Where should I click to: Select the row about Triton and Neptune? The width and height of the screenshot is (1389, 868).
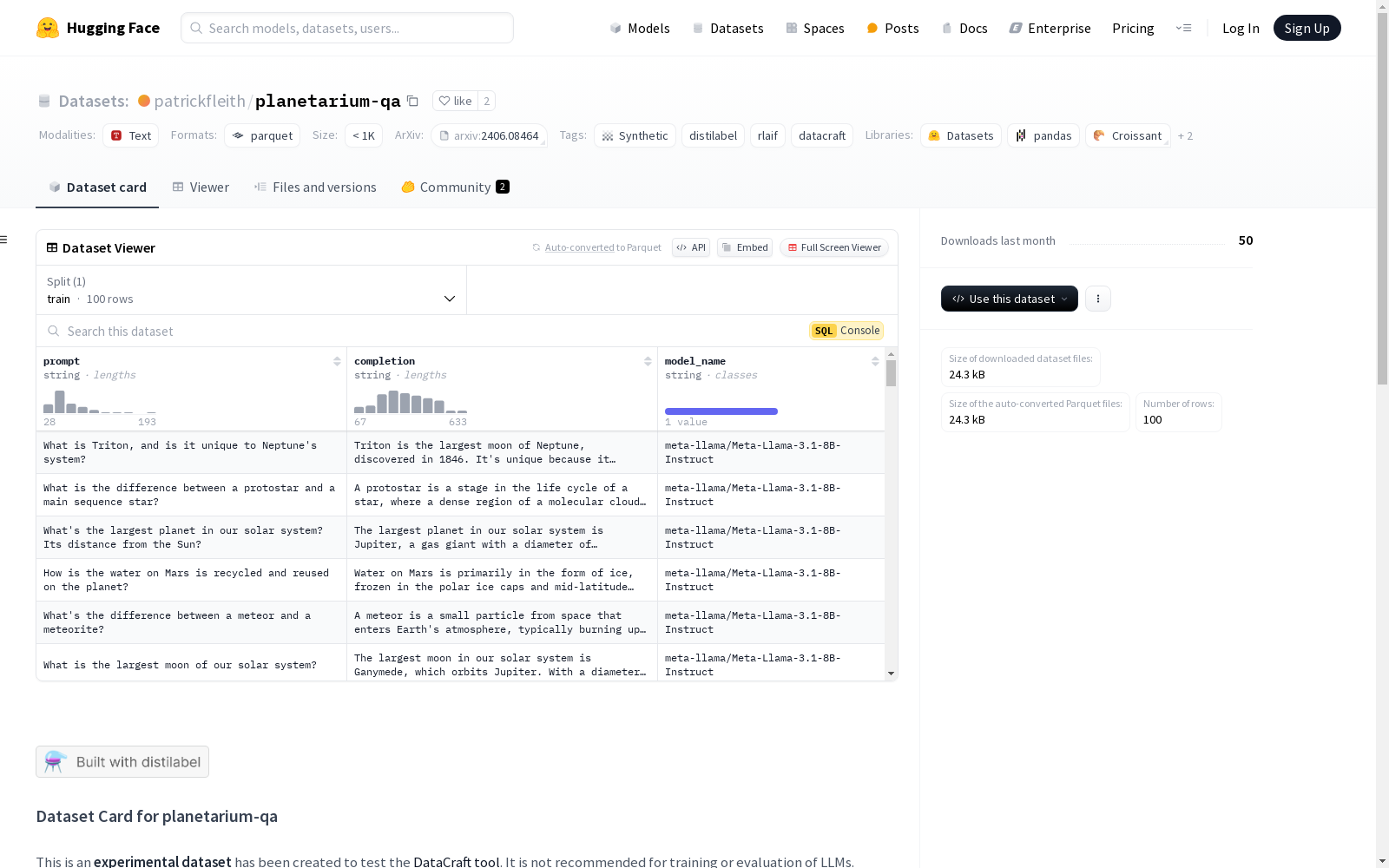[460, 452]
